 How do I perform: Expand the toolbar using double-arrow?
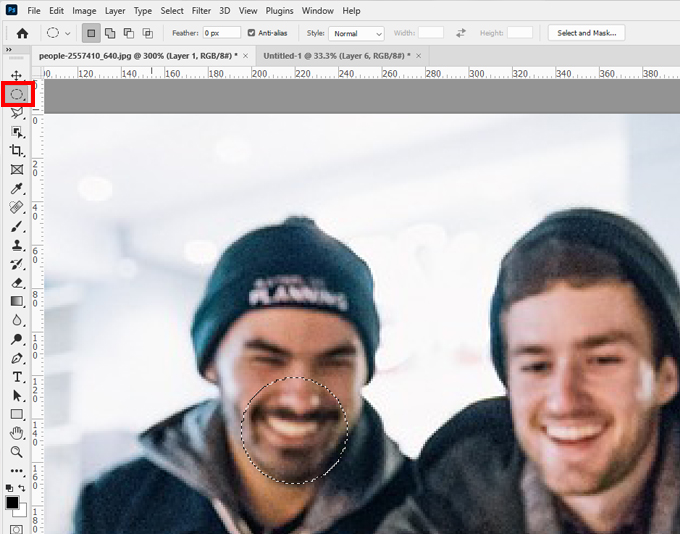point(9,50)
